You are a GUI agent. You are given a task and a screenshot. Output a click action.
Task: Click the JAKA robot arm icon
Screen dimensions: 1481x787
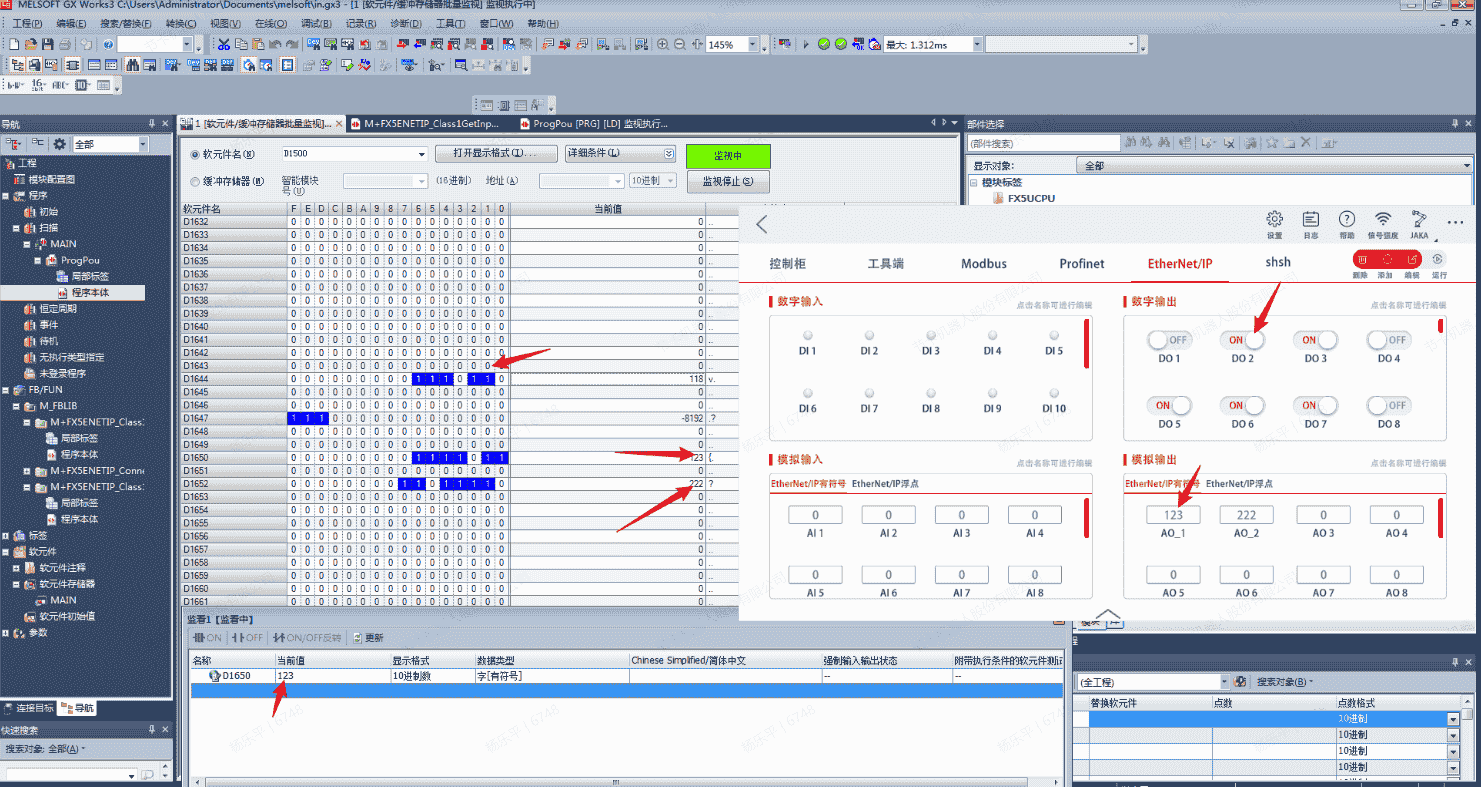1419,220
